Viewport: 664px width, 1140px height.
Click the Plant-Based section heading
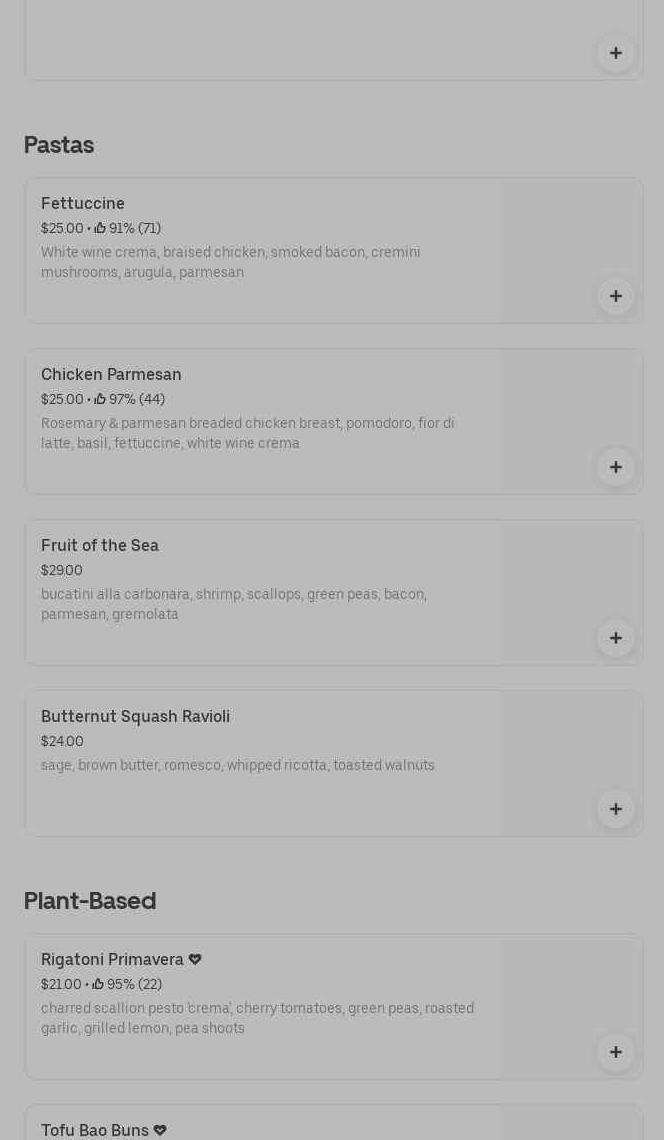[90, 901]
